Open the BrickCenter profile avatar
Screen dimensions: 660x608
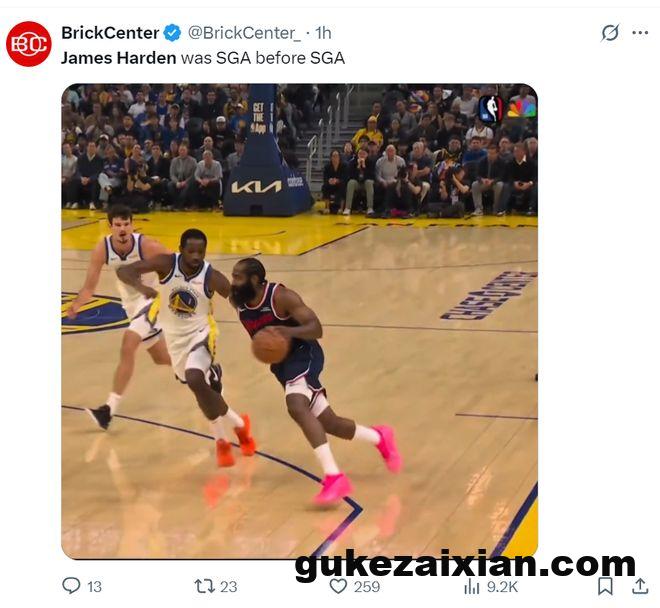(29, 44)
